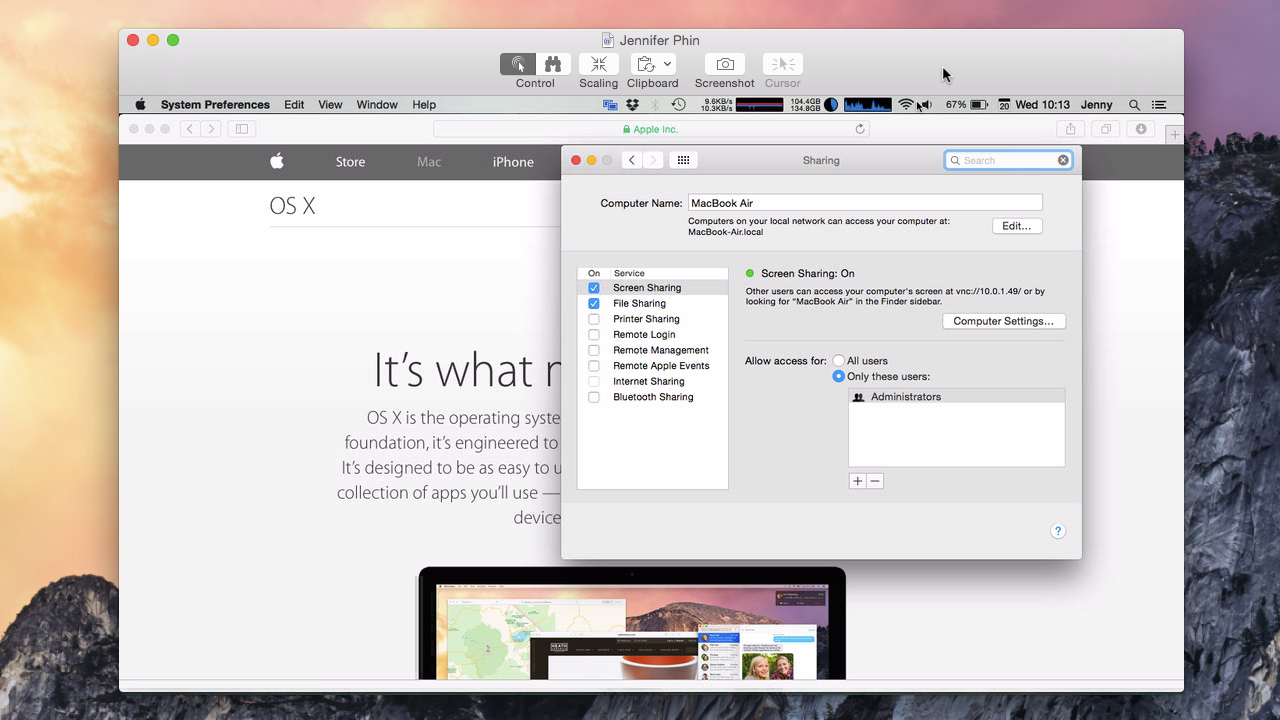This screenshot has height=720, width=1280.
Task: Click Apple logo on the webpage navigation
Action: [277, 161]
